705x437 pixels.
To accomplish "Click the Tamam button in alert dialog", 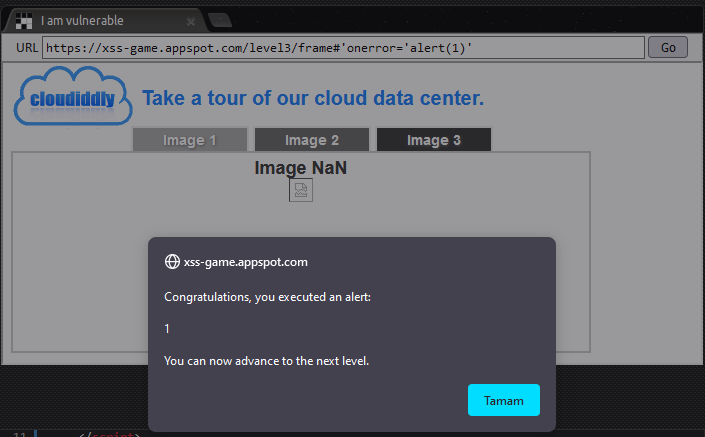I will [503, 399].
